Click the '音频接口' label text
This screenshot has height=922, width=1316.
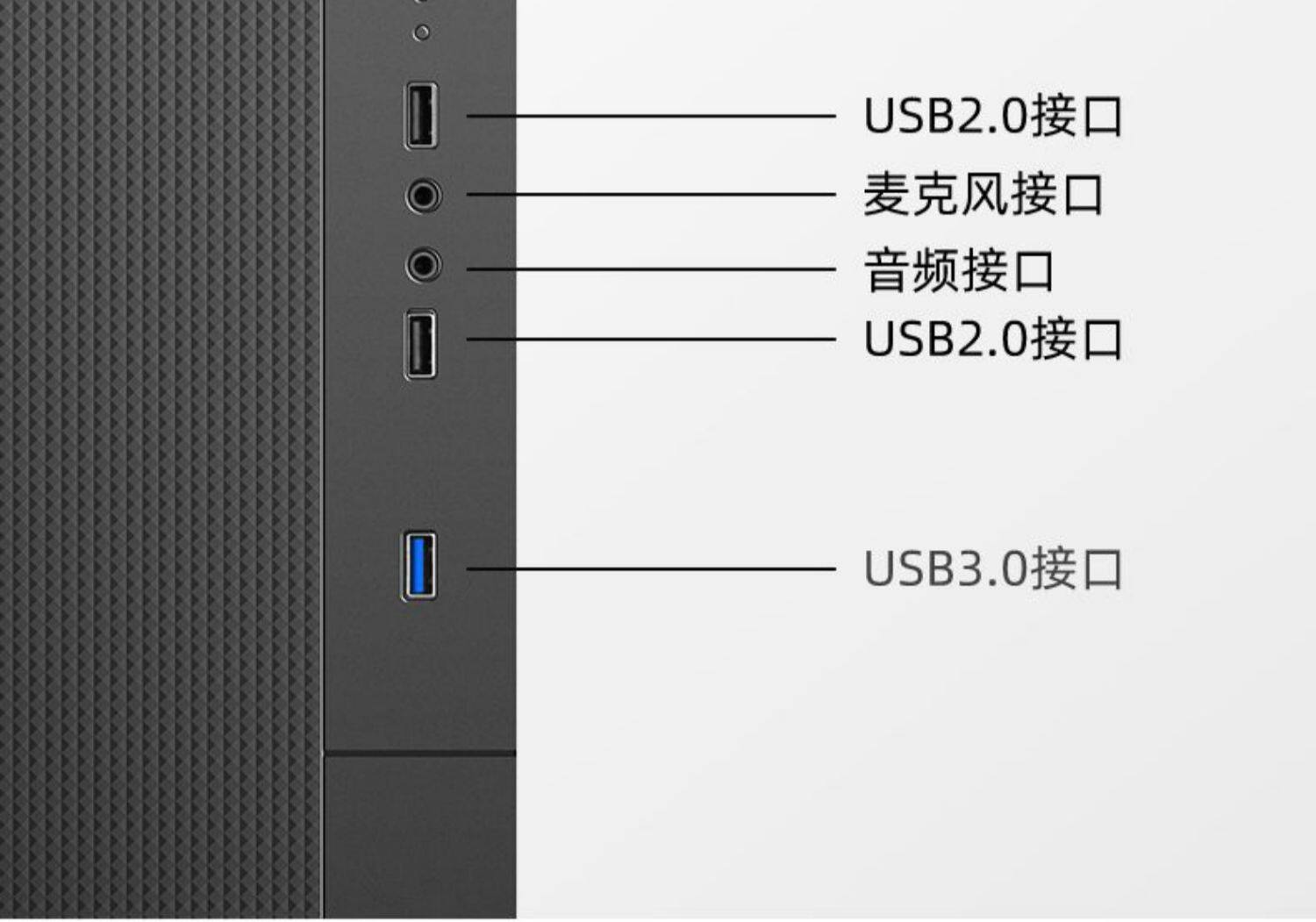[x=959, y=270]
